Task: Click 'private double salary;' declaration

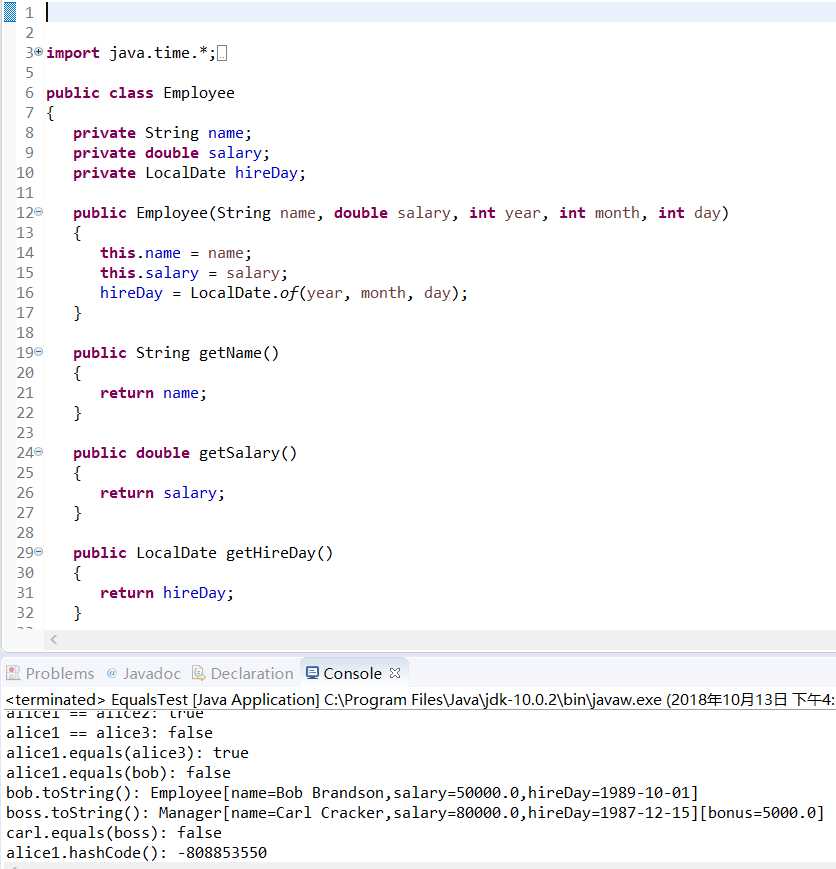Action: coord(171,153)
